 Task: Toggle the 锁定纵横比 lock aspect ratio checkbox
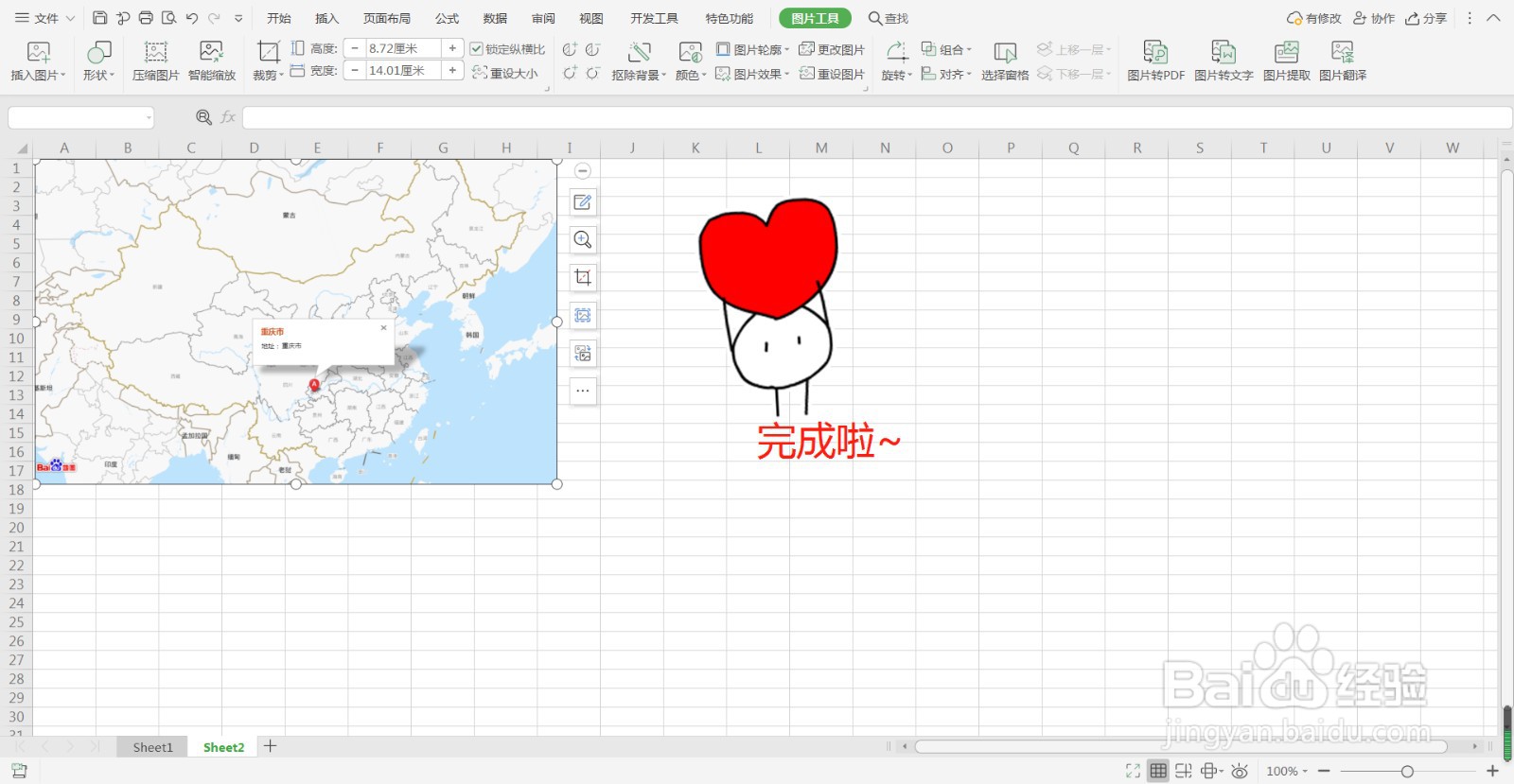[x=476, y=49]
